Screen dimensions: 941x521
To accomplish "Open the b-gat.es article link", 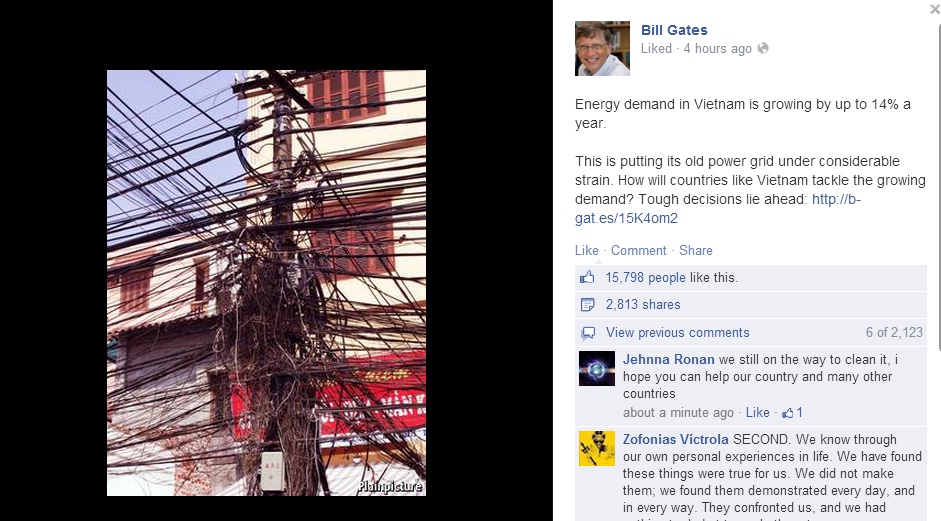I will point(717,208).
